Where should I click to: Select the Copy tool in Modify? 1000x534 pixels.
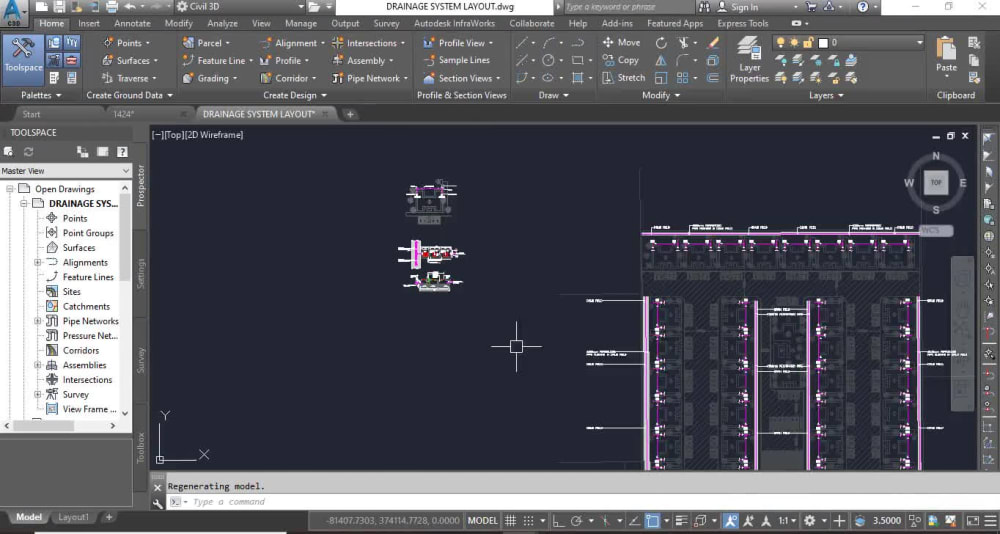619,60
